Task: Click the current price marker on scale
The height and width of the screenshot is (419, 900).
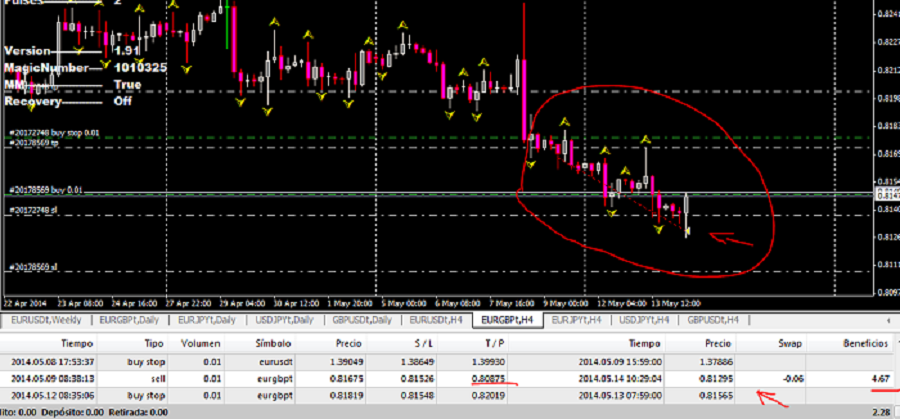Action: pos(886,192)
